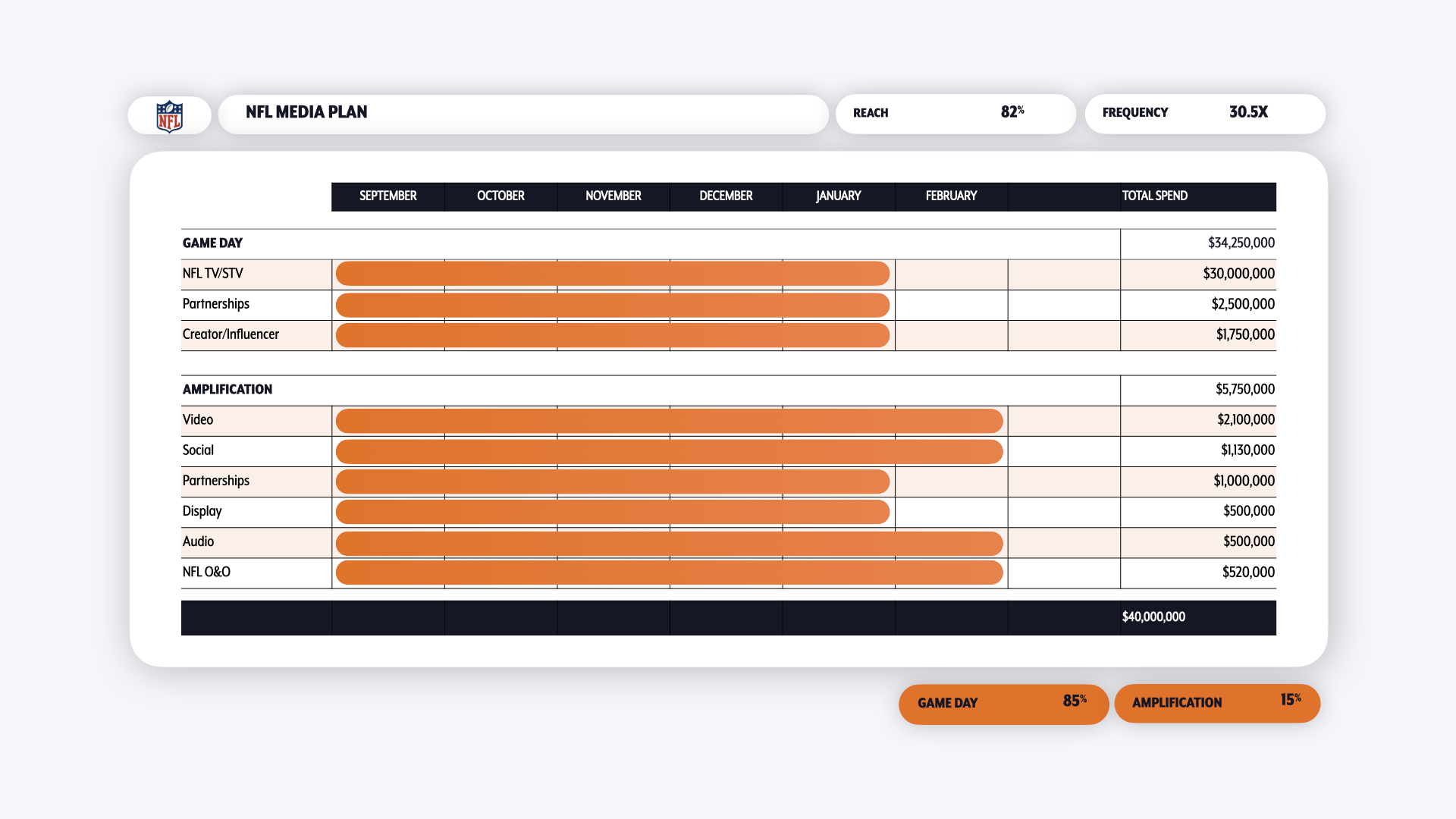Click the Creator/Influencer row label
This screenshot has width=1456, height=819.
tap(231, 334)
